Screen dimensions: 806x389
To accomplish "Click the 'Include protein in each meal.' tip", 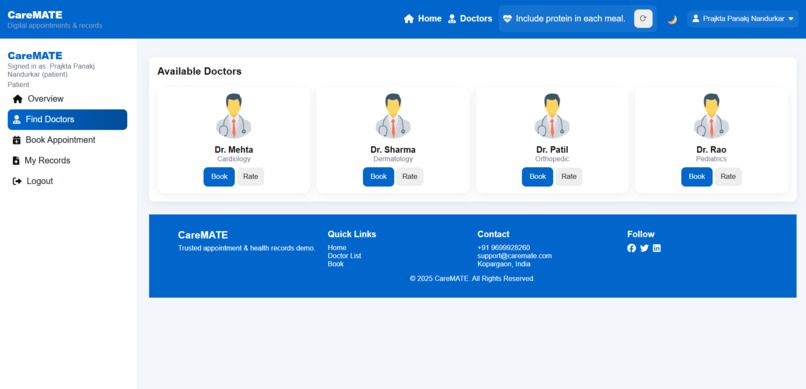I will [571, 19].
